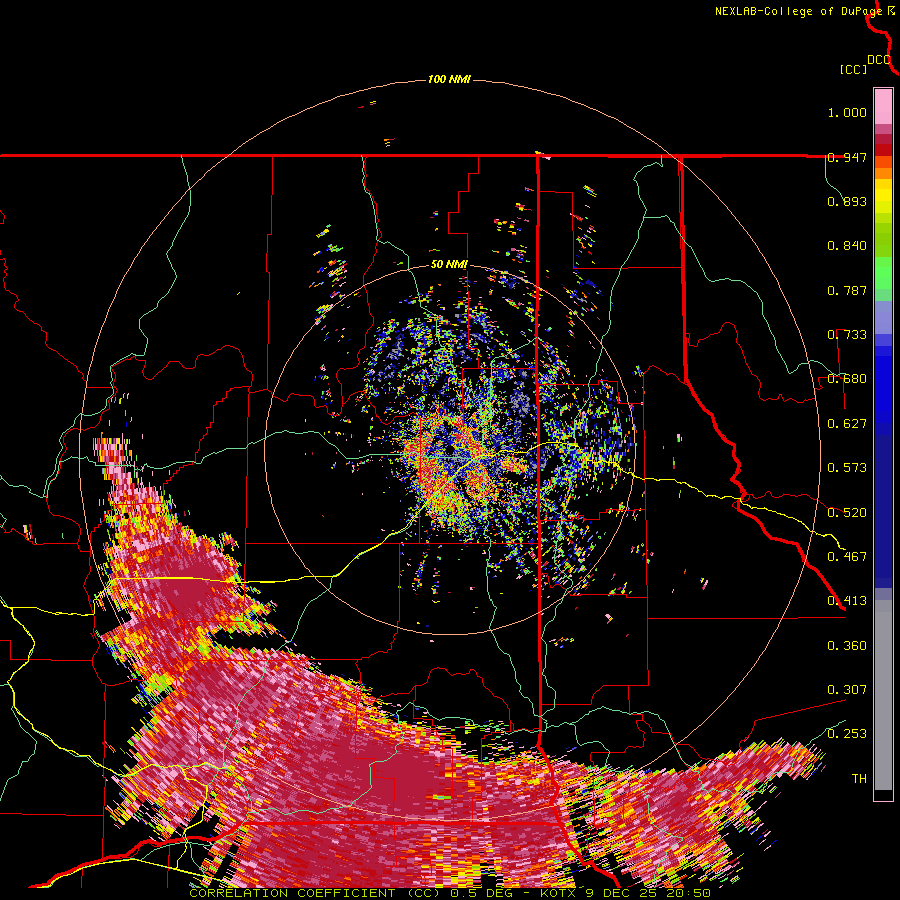Click the [CC] legend header
This screenshot has width=900, height=900.
tap(854, 69)
